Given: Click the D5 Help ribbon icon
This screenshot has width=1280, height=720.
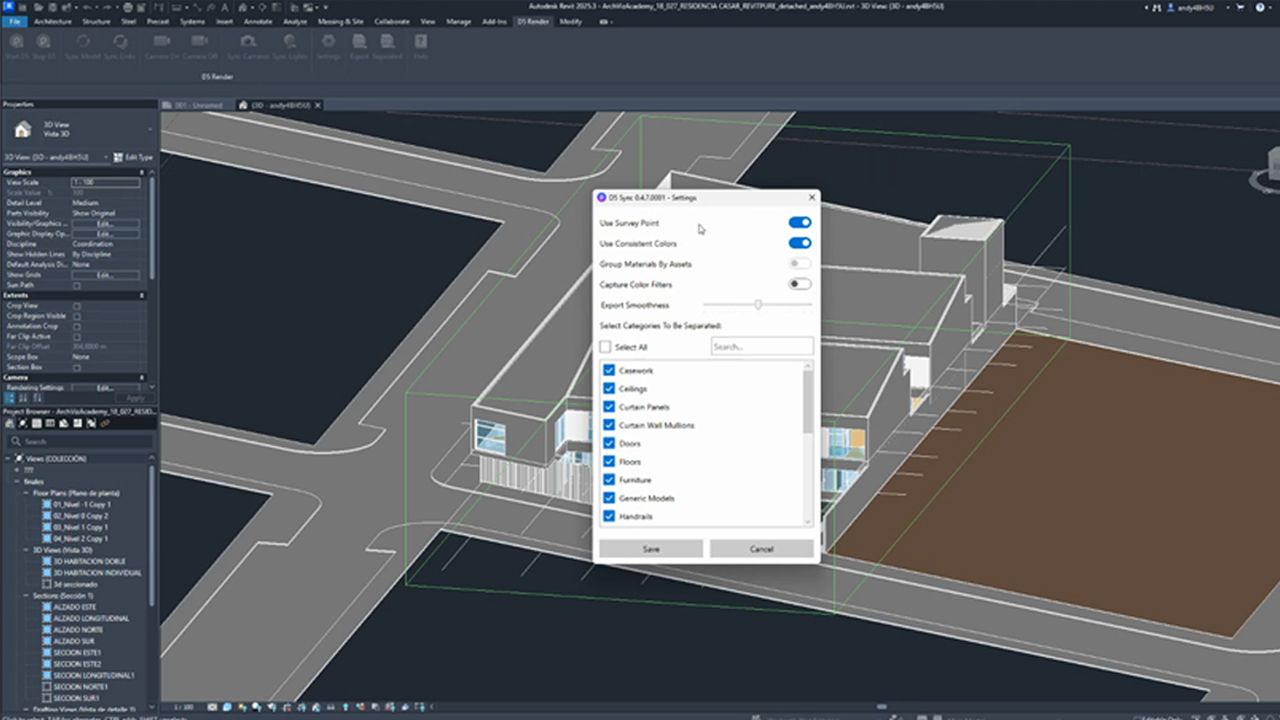Looking at the screenshot, I should [x=421, y=42].
